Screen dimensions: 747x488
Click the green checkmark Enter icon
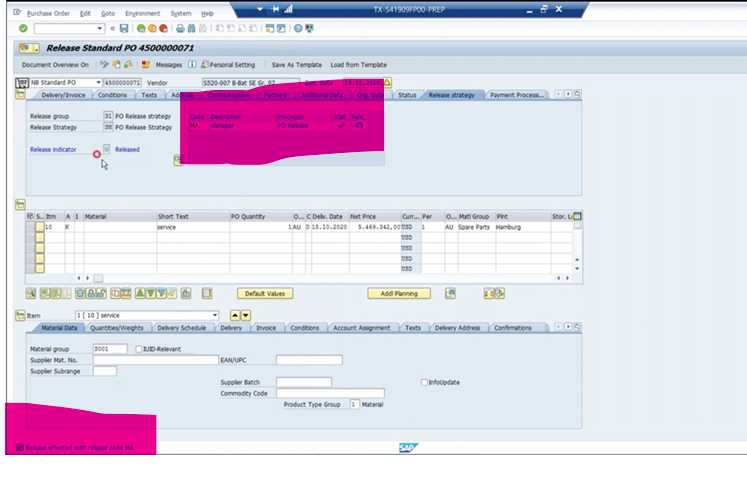(23, 29)
